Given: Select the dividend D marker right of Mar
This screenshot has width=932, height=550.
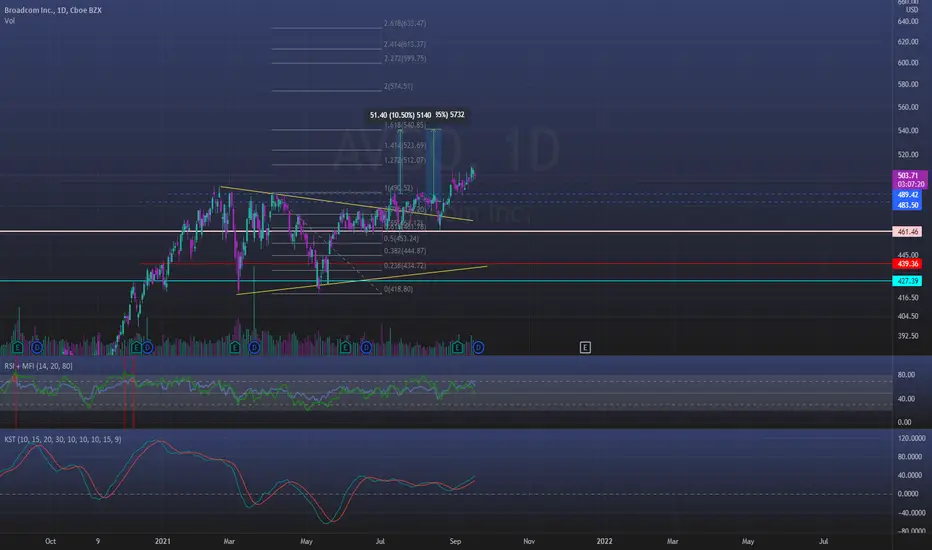Looking at the screenshot, I should coord(254,347).
